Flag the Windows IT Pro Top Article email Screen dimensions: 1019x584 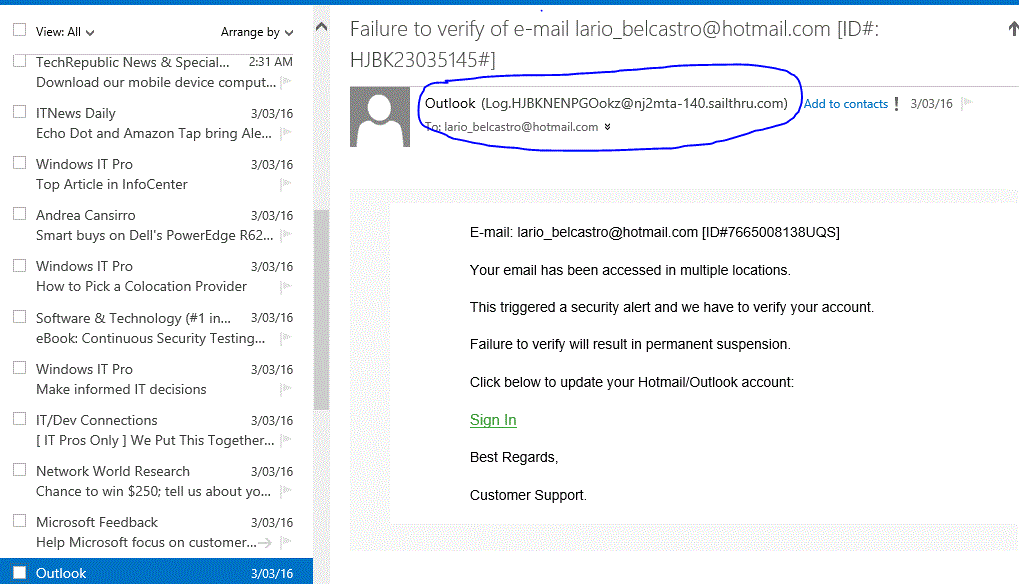click(285, 184)
